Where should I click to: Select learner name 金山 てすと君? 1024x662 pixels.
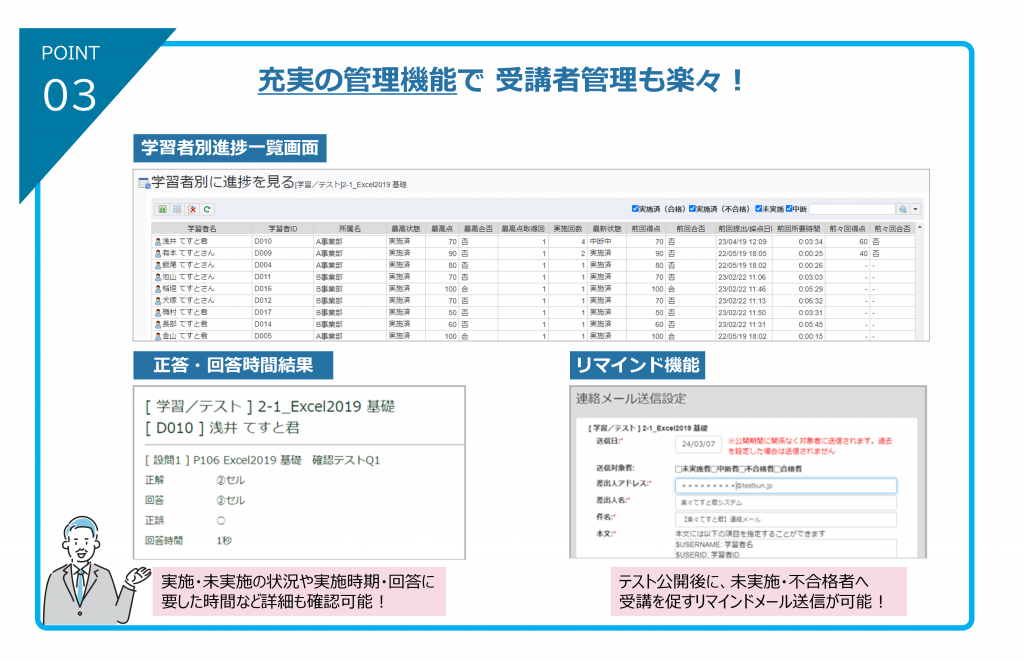point(185,336)
